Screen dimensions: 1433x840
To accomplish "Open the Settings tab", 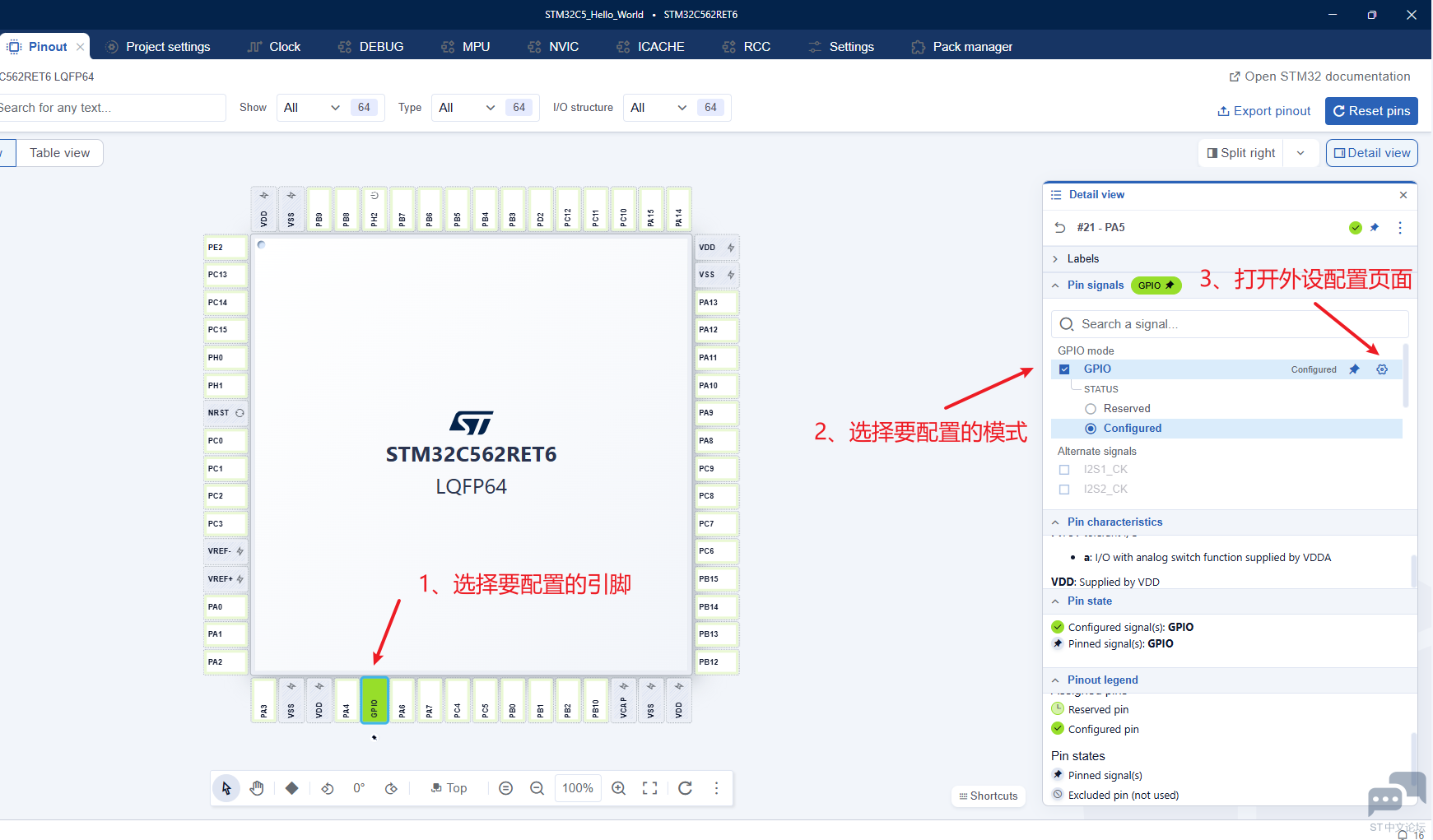I will [841, 47].
